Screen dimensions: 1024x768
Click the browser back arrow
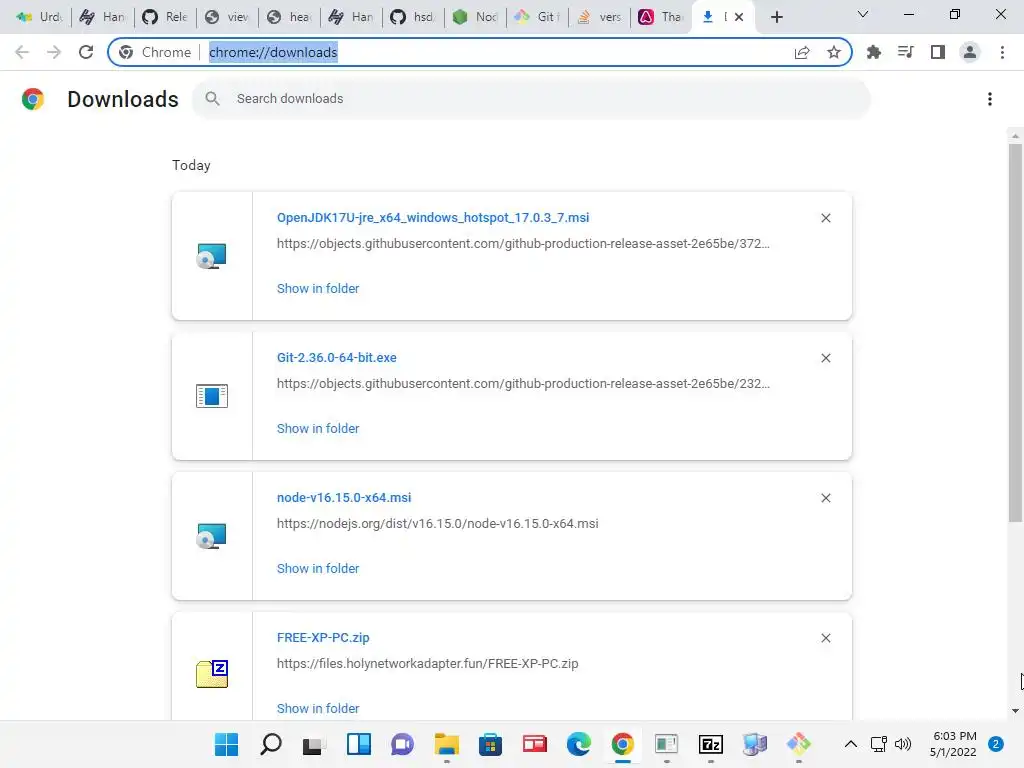[x=22, y=52]
